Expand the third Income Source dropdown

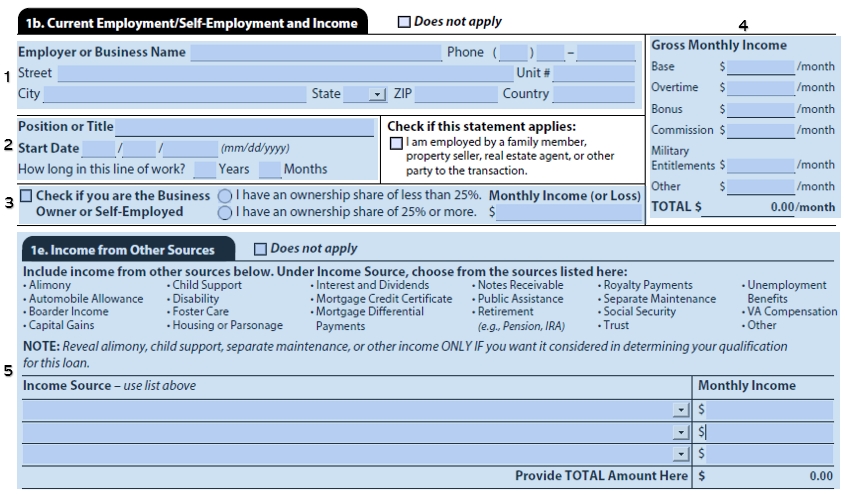pyautogui.click(x=682, y=455)
